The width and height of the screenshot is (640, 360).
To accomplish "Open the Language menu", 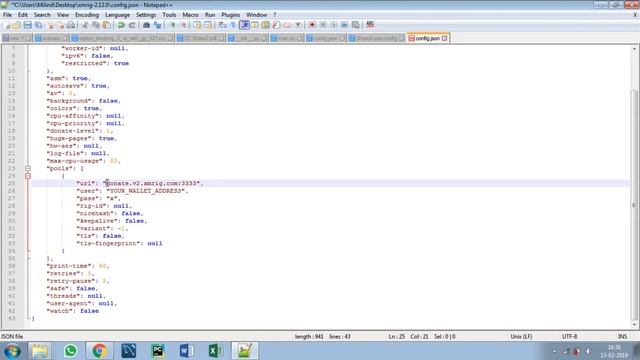I will (x=117, y=15).
